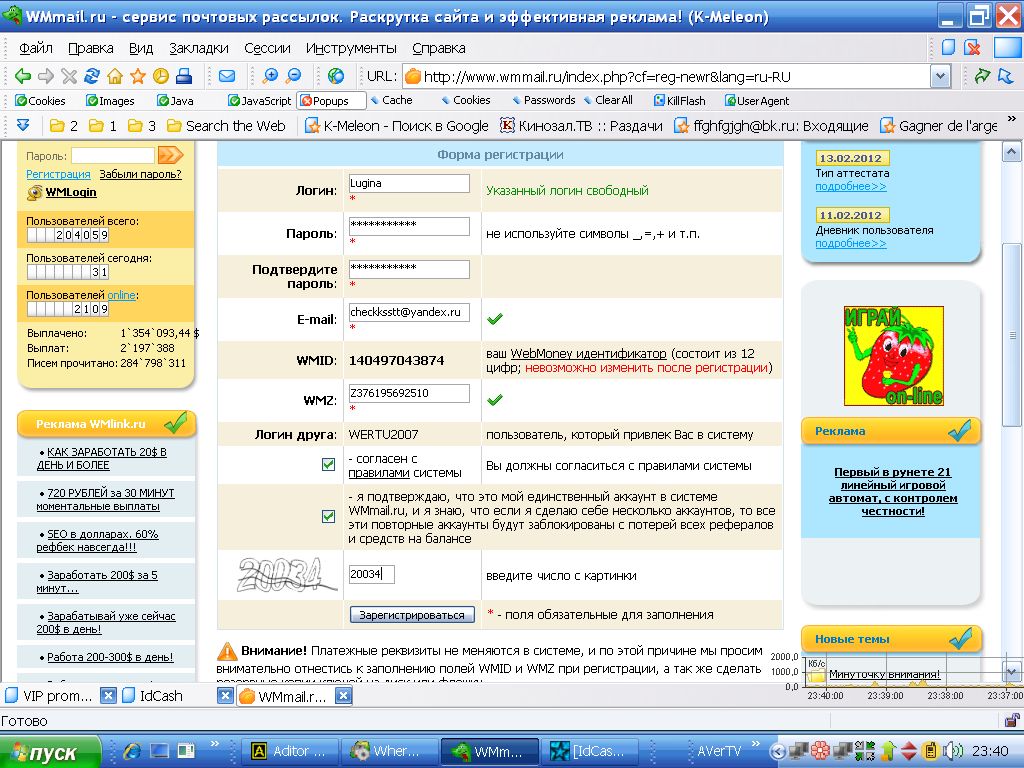Click into the Логин field containing Lugina
The width and height of the screenshot is (1024, 768).
(x=408, y=184)
